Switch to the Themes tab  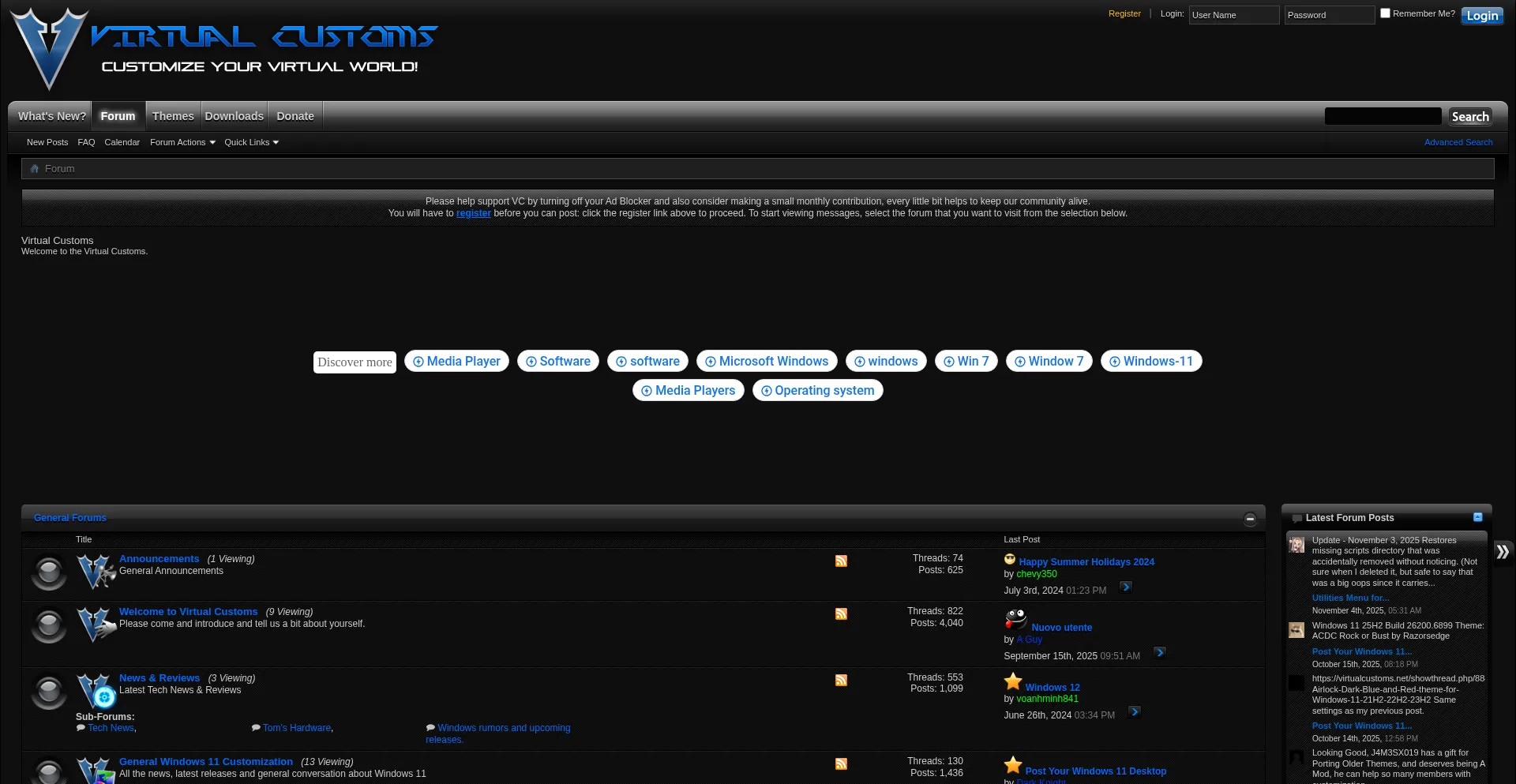[x=173, y=117]
